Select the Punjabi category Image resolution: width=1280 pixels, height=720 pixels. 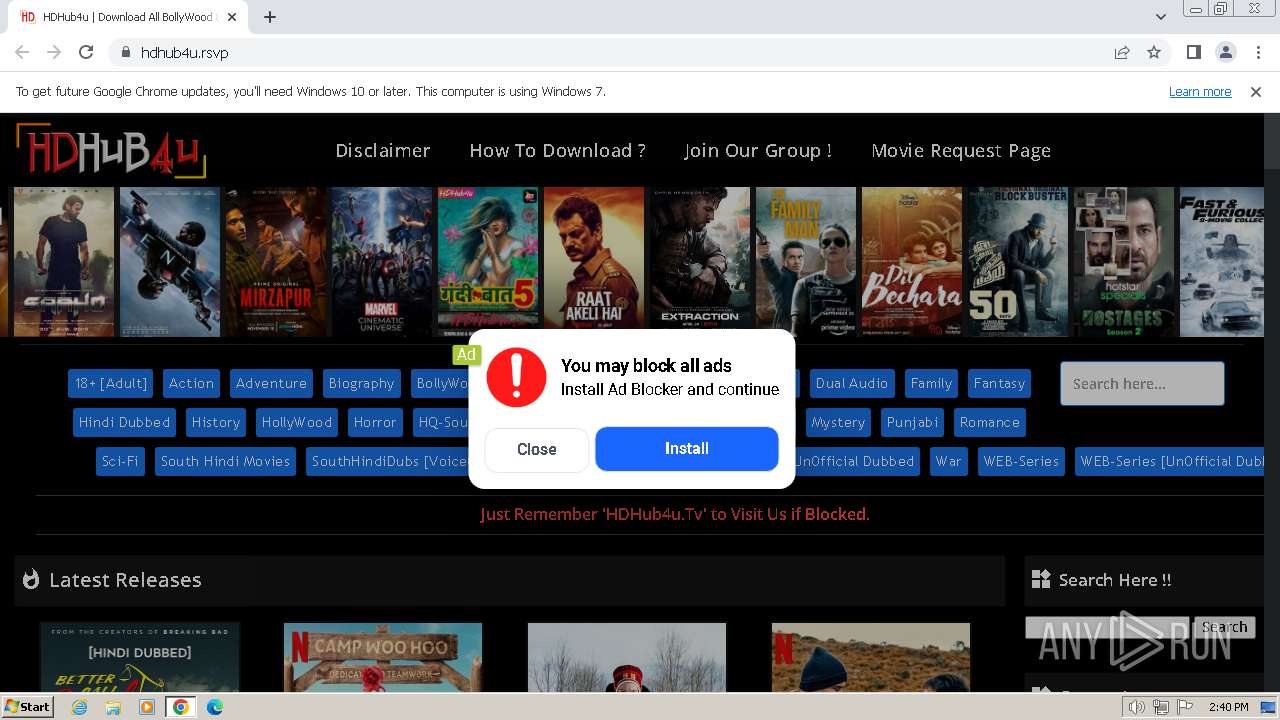(x=912, y=422)
